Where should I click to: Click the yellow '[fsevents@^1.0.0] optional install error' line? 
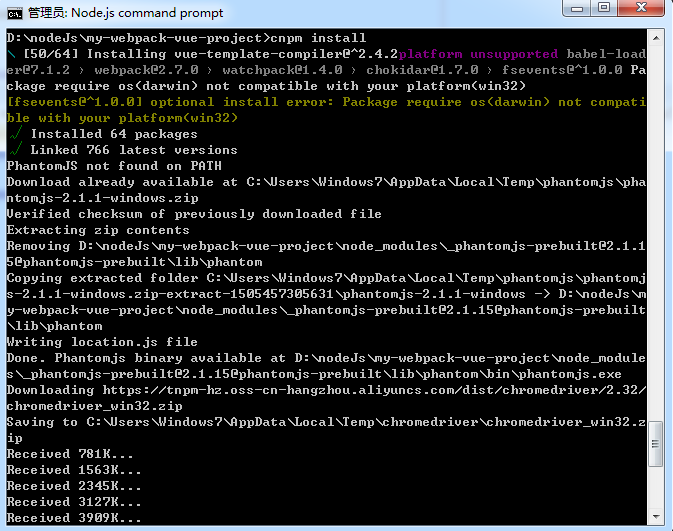(x=326, y=102)
